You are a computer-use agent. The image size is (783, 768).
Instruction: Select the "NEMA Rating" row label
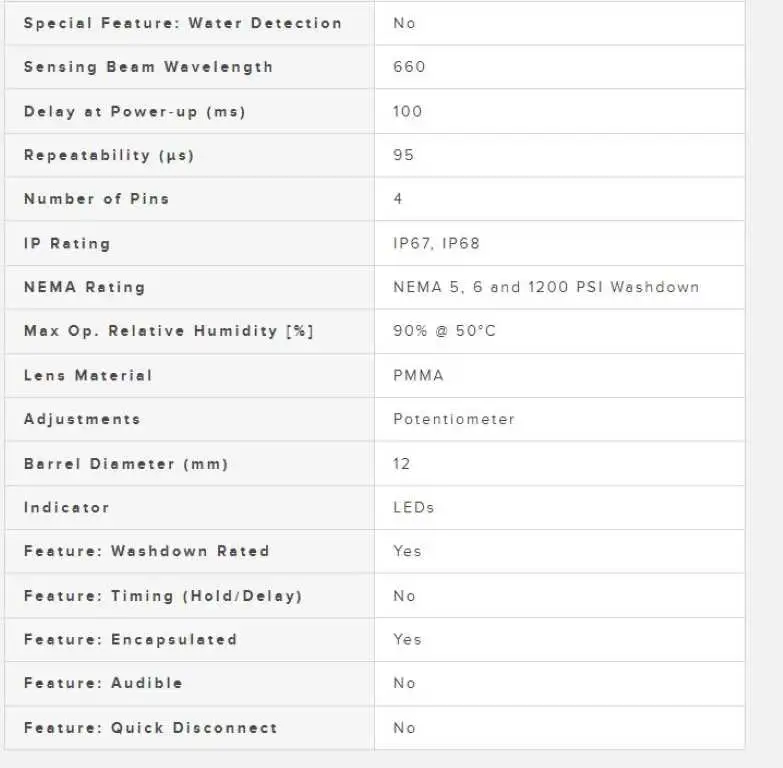84,287
